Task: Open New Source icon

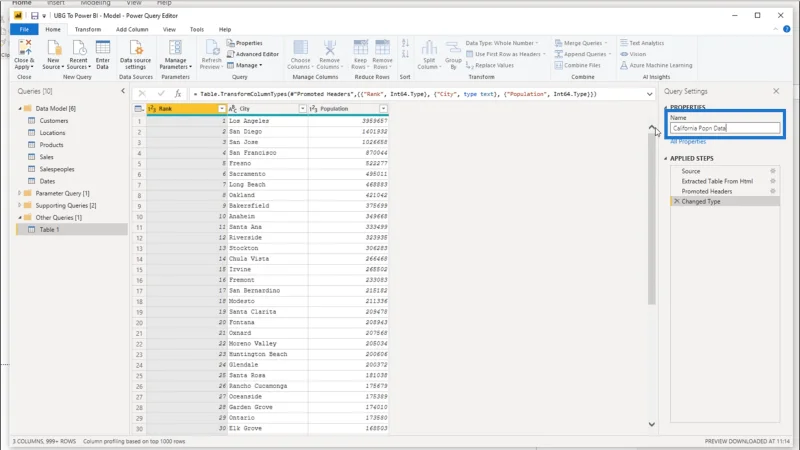Action: (x=53, y=47)
